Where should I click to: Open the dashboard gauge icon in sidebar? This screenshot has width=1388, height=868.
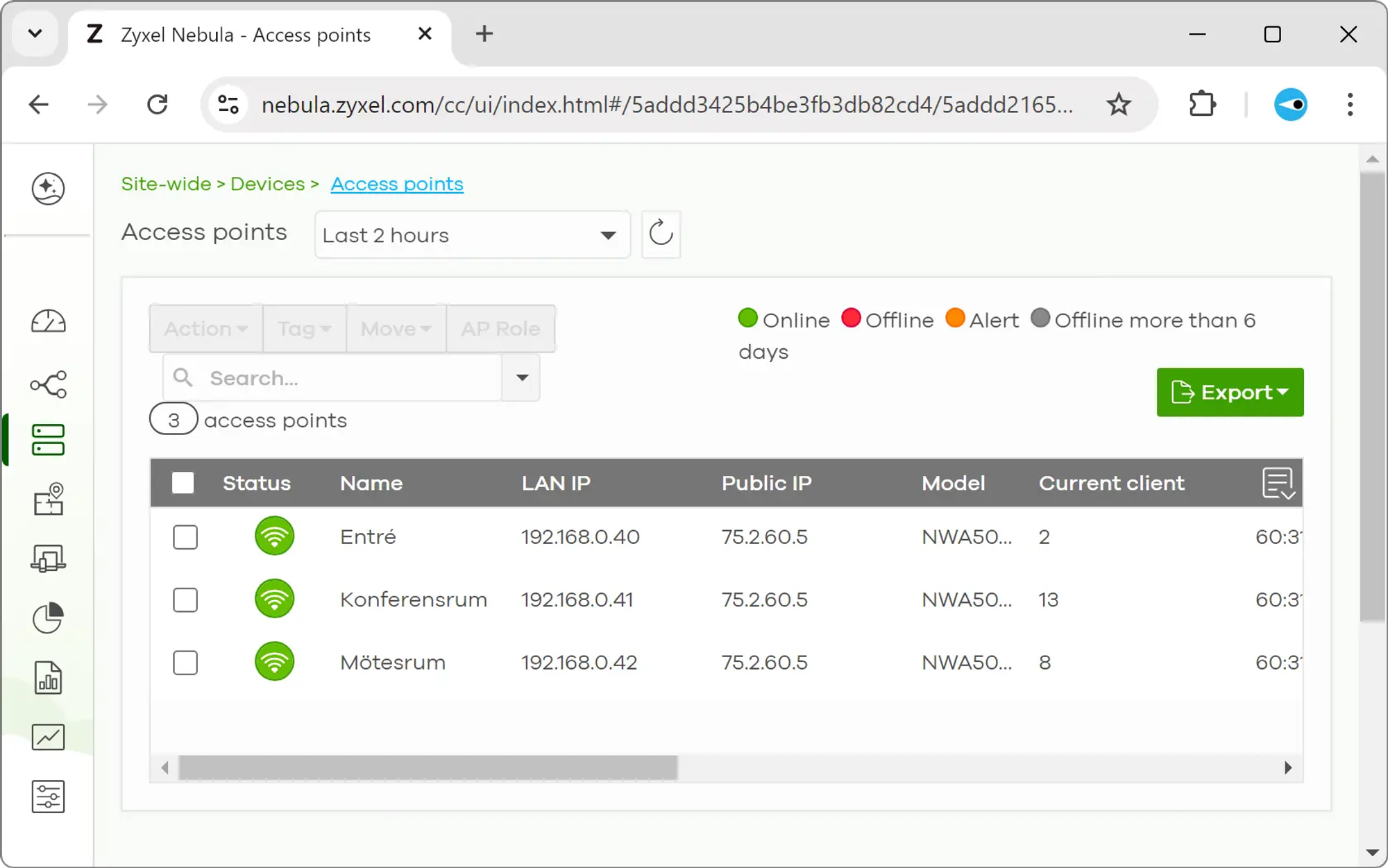point(48,322)
